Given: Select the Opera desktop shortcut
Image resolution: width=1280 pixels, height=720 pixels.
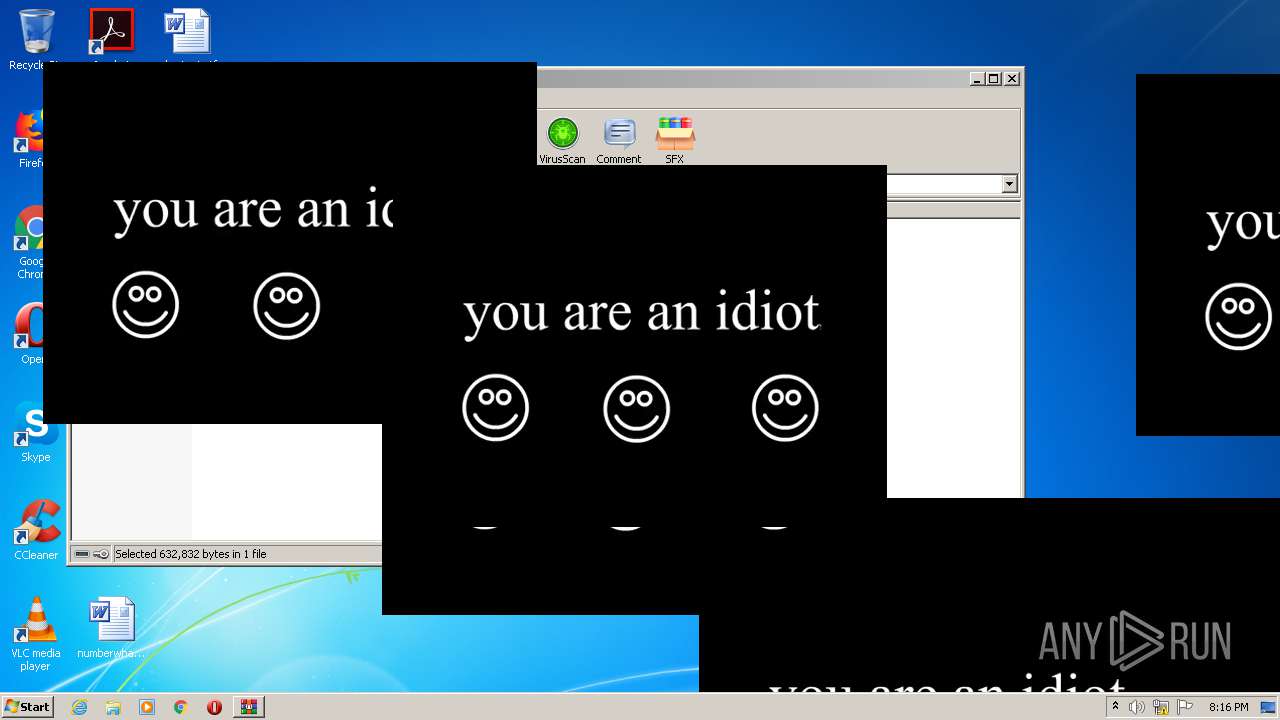Looking at the screenshot, I should [31, 334].
